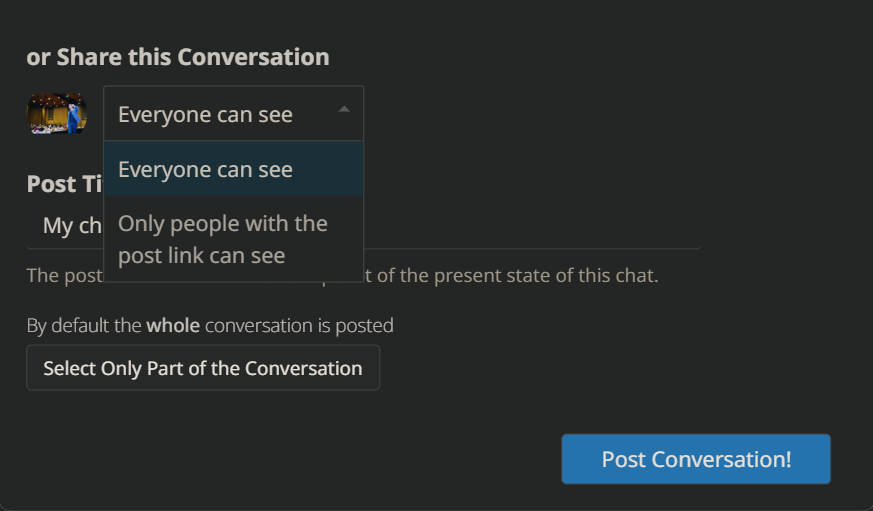
Task: Focus the Post Title text field starting "My ch"
Action: pyautogui.click(x=364, y=226)
